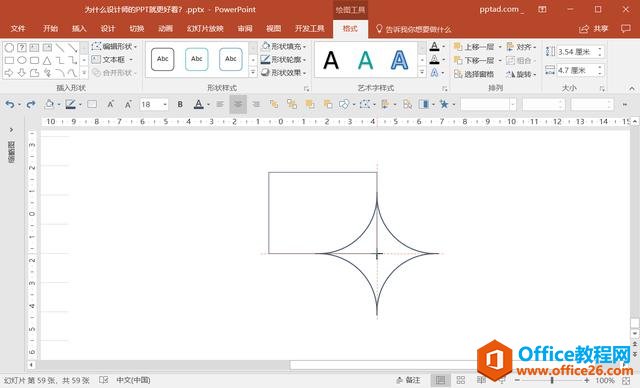Screen dimensions: 640x388
Task: Increase font size with larger A
Action: coord(110,104)
